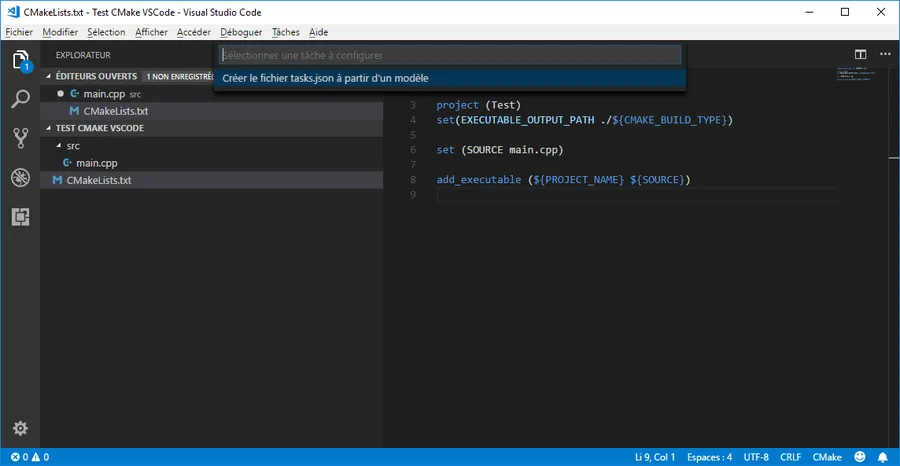Click the EXECUTABLE_OUTPUT_PATH line
This screenshot has height=466, width=900.
point(585,121)
